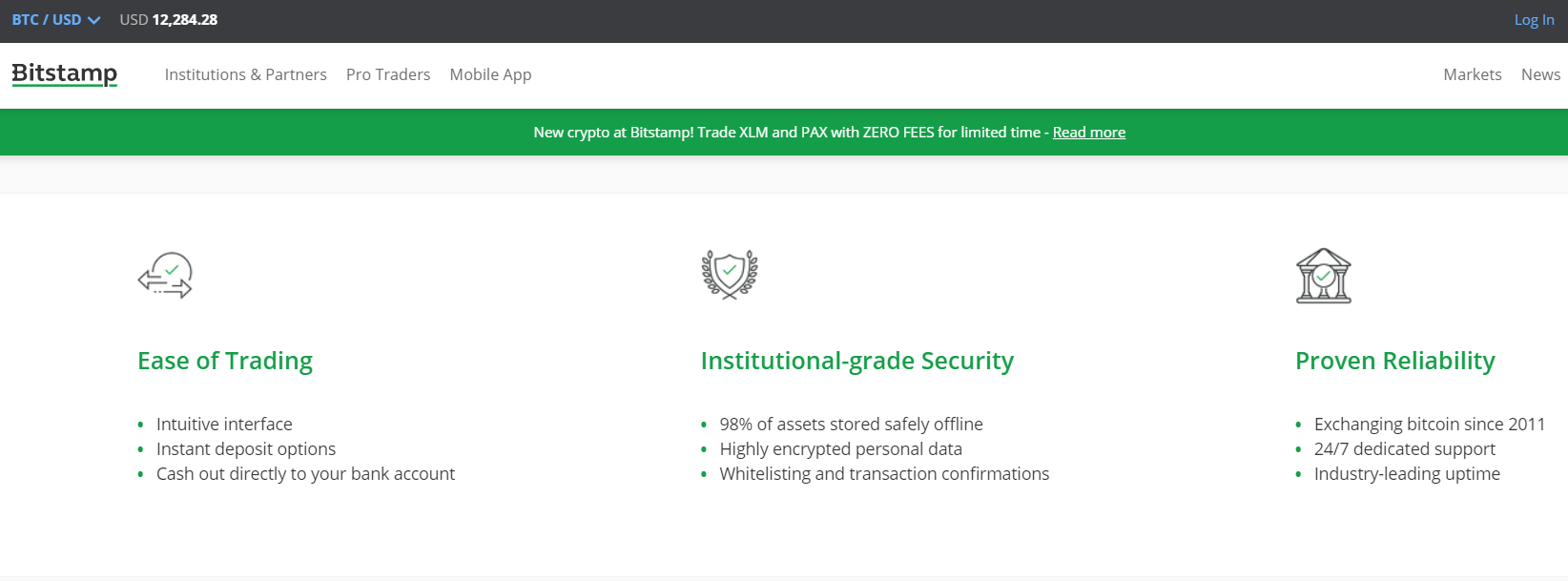Click the Log In link
The image size is (1568, 581).
(x=1534, y=20)
